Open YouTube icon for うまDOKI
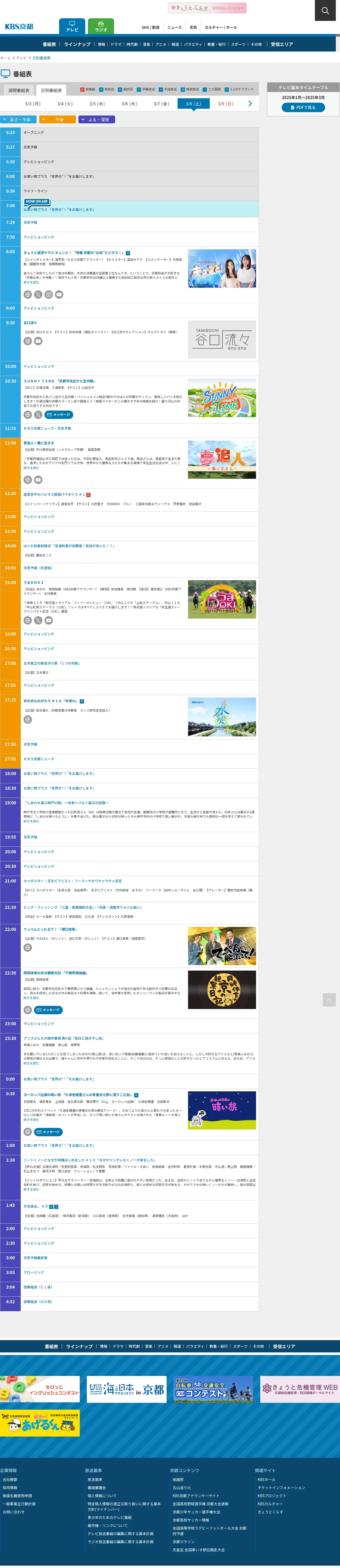Screen dimensions: 340x1568 pyautogui.click(x=48, y=620)
